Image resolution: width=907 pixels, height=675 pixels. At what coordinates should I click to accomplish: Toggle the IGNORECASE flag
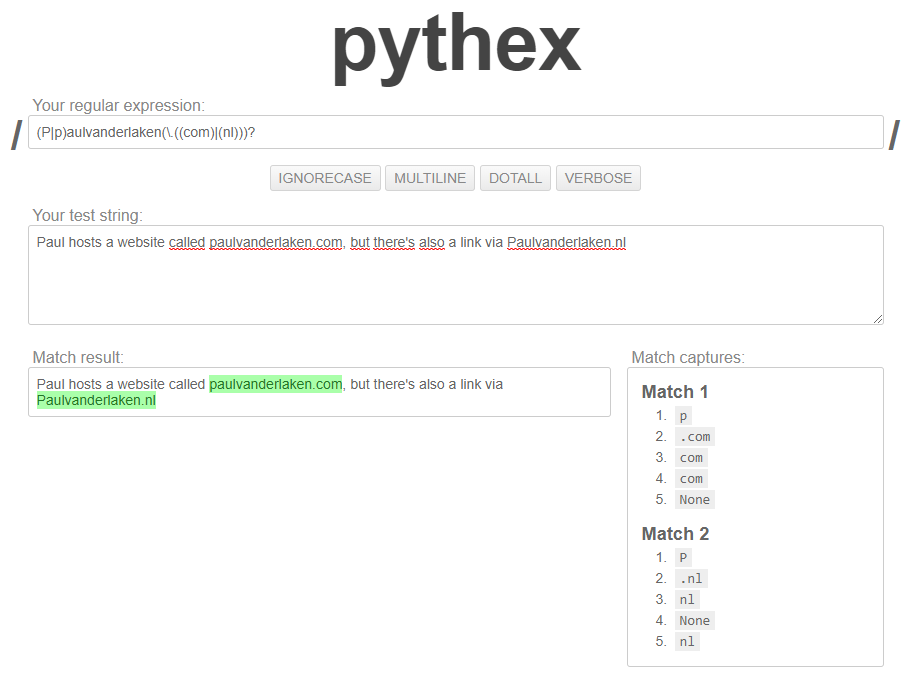[x=325, y=178]
